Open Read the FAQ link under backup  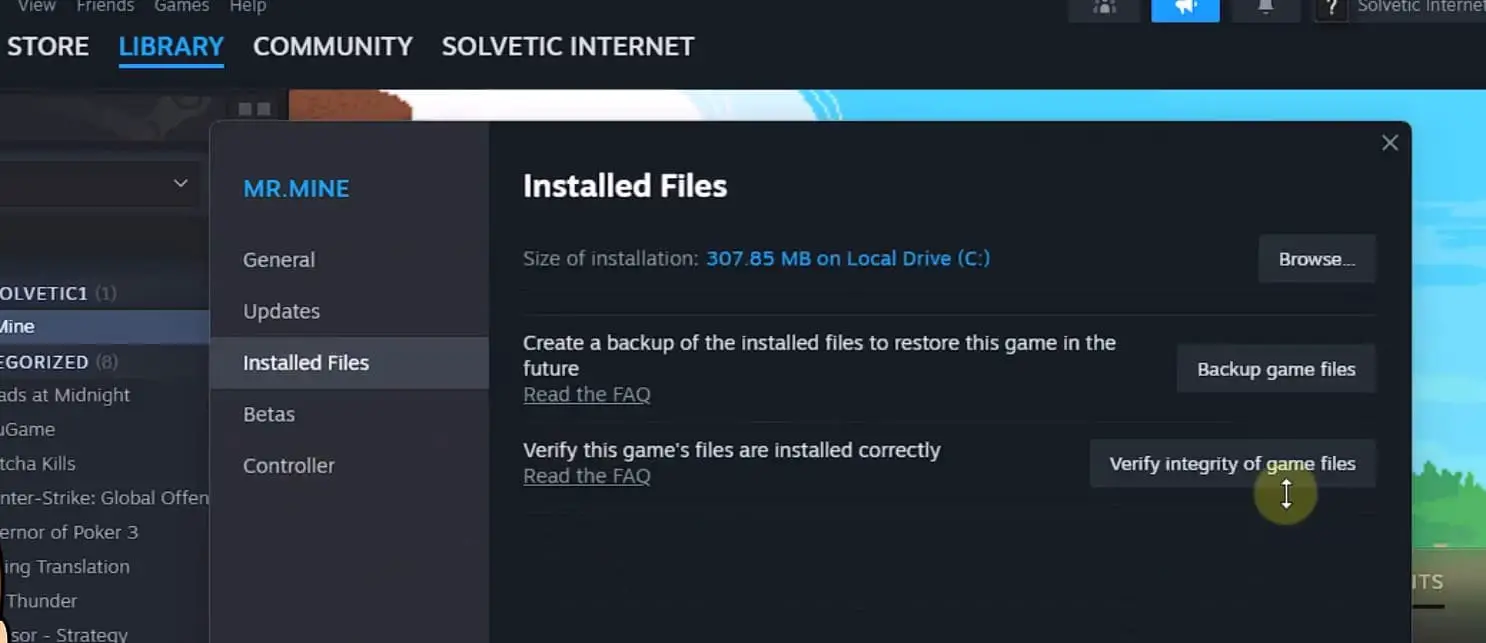coord(586,394)
